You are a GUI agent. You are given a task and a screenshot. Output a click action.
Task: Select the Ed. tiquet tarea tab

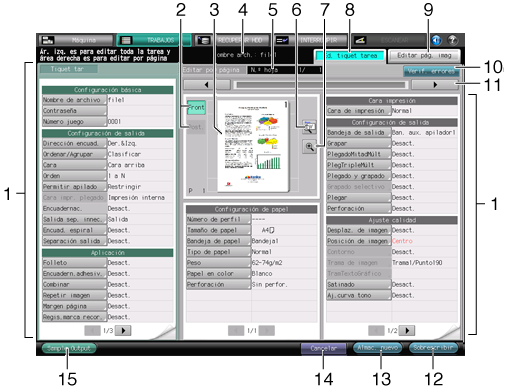tap(350, 56)
